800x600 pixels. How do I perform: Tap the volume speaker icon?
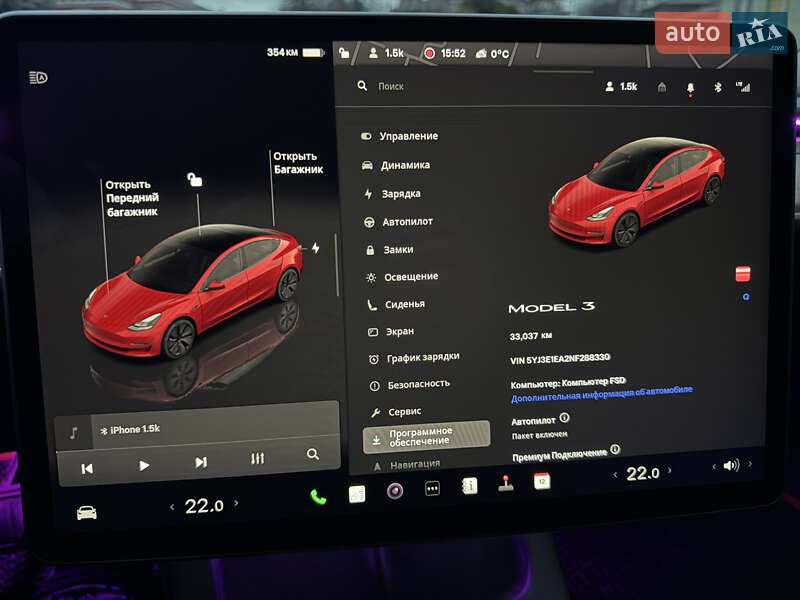(x=731, y=465)
